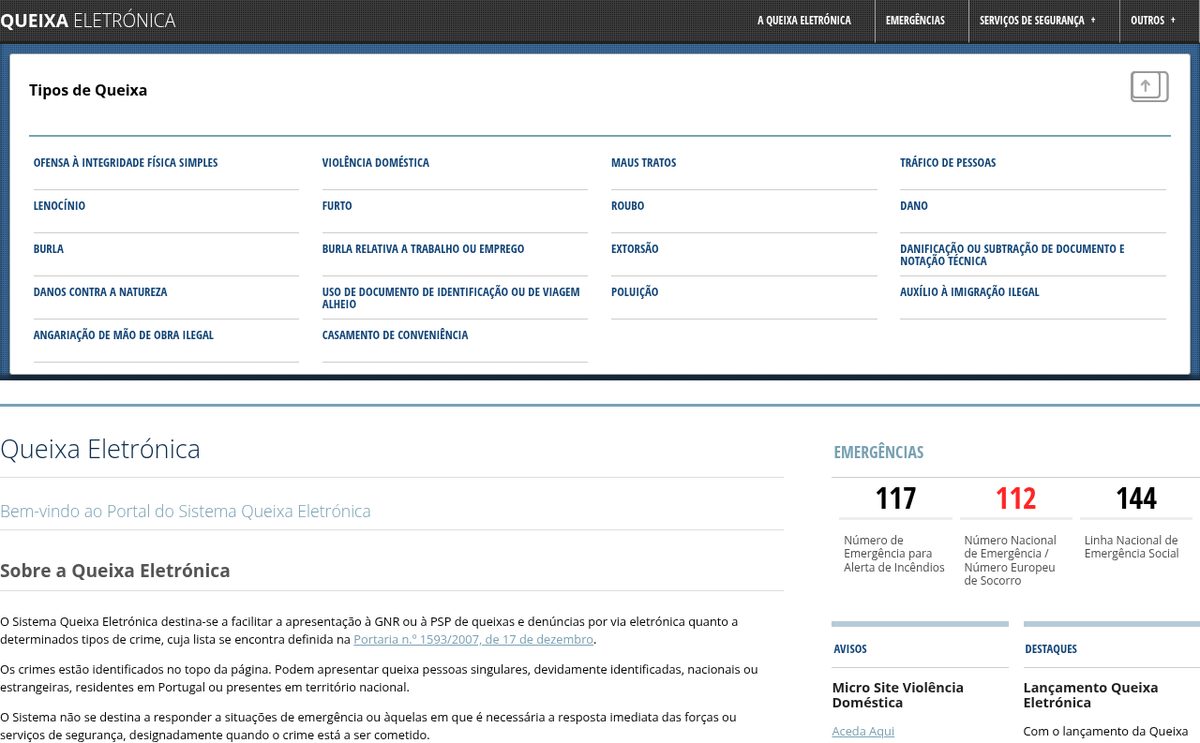Viewport: 1200px width, 743px height.
Task: Click the Aceda Aqui link
Action: [x=863, y=731]
